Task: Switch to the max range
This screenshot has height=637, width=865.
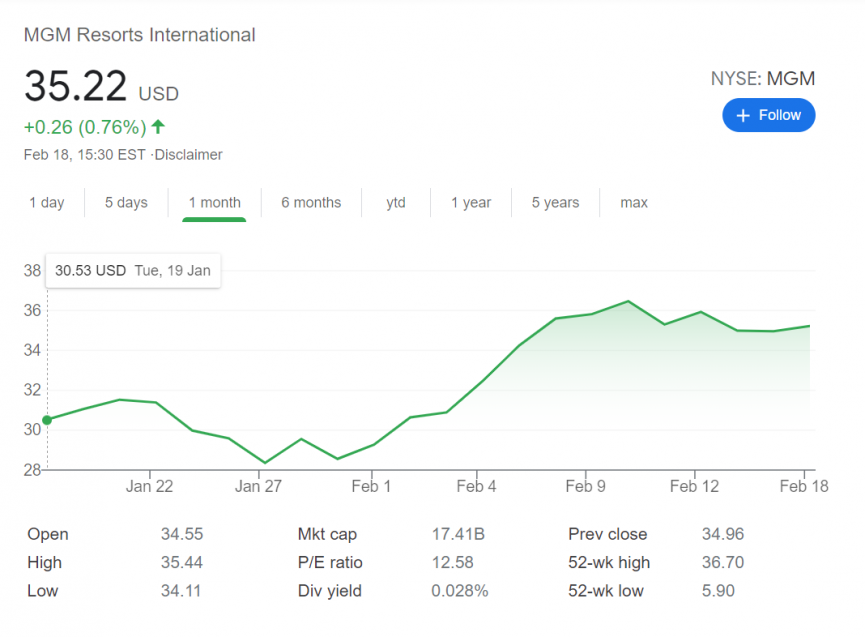Action: [x=634, y=202]
